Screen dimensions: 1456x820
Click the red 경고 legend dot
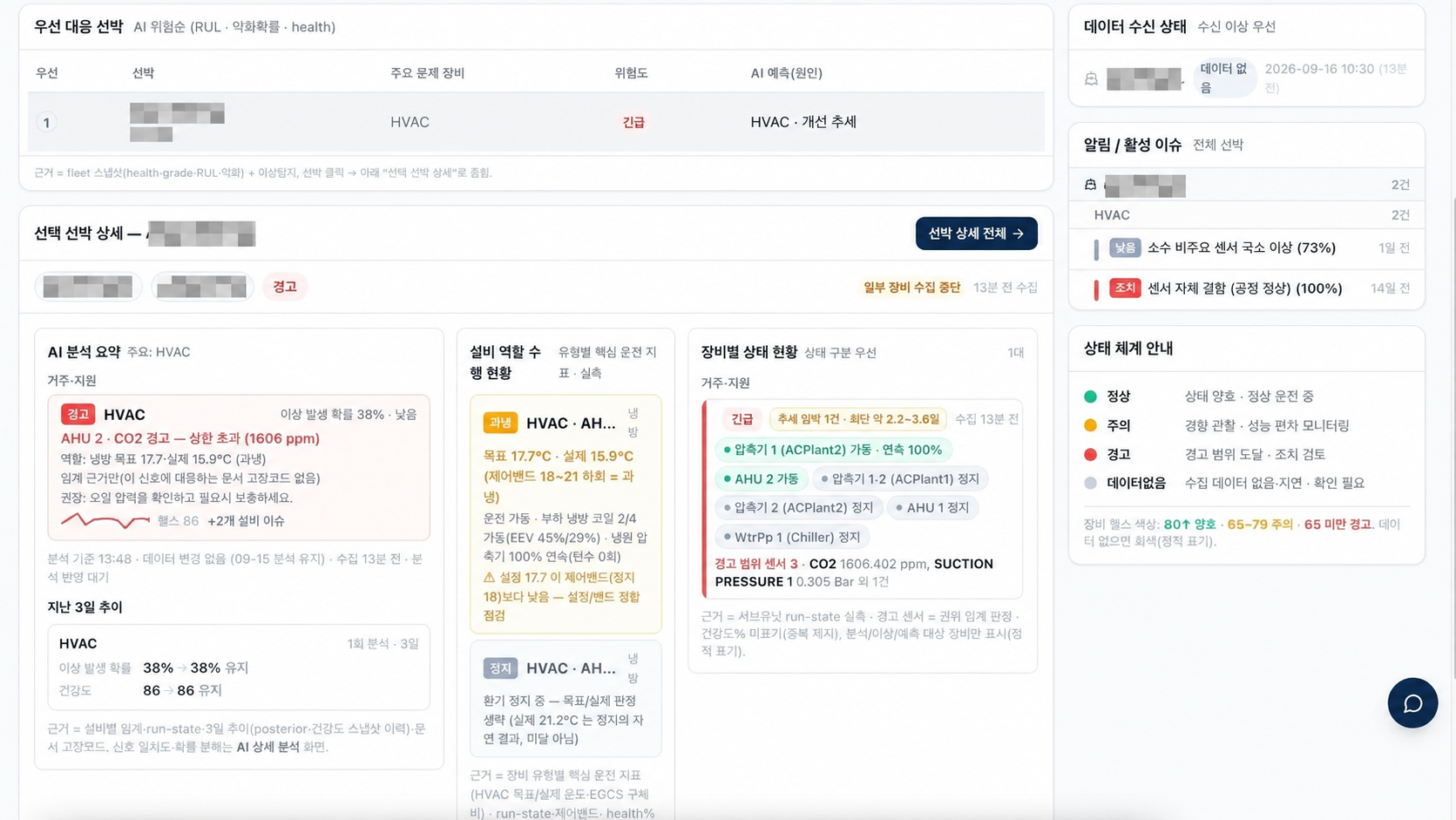click(1090, 454)
